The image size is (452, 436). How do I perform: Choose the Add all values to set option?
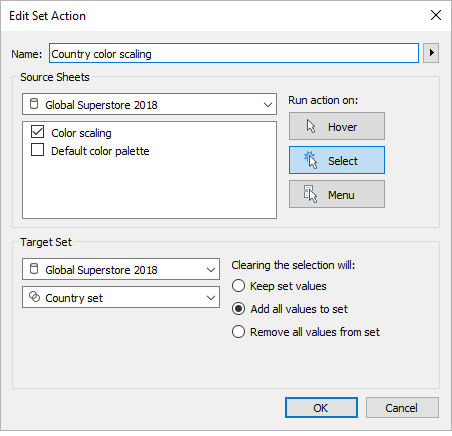(x=238, y=309)
